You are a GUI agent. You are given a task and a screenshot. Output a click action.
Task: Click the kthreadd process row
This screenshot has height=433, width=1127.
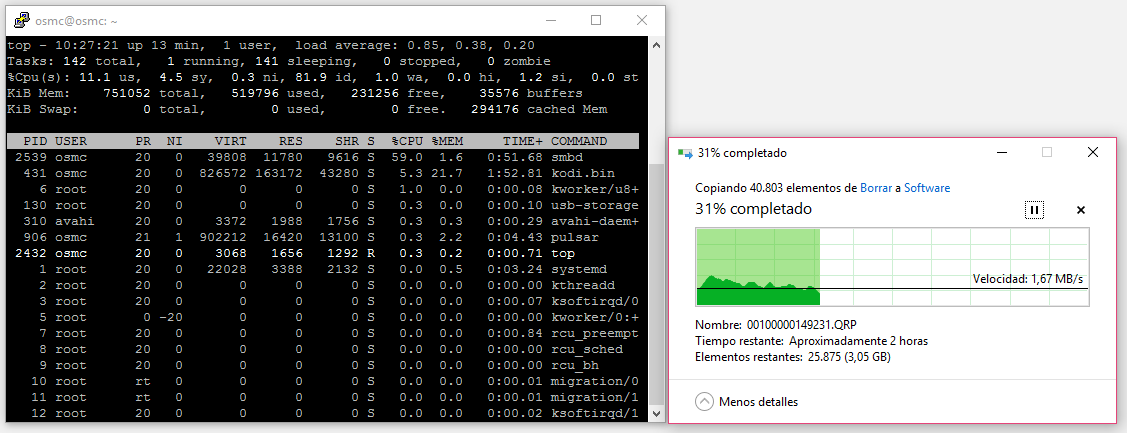[x=323, y=285]
